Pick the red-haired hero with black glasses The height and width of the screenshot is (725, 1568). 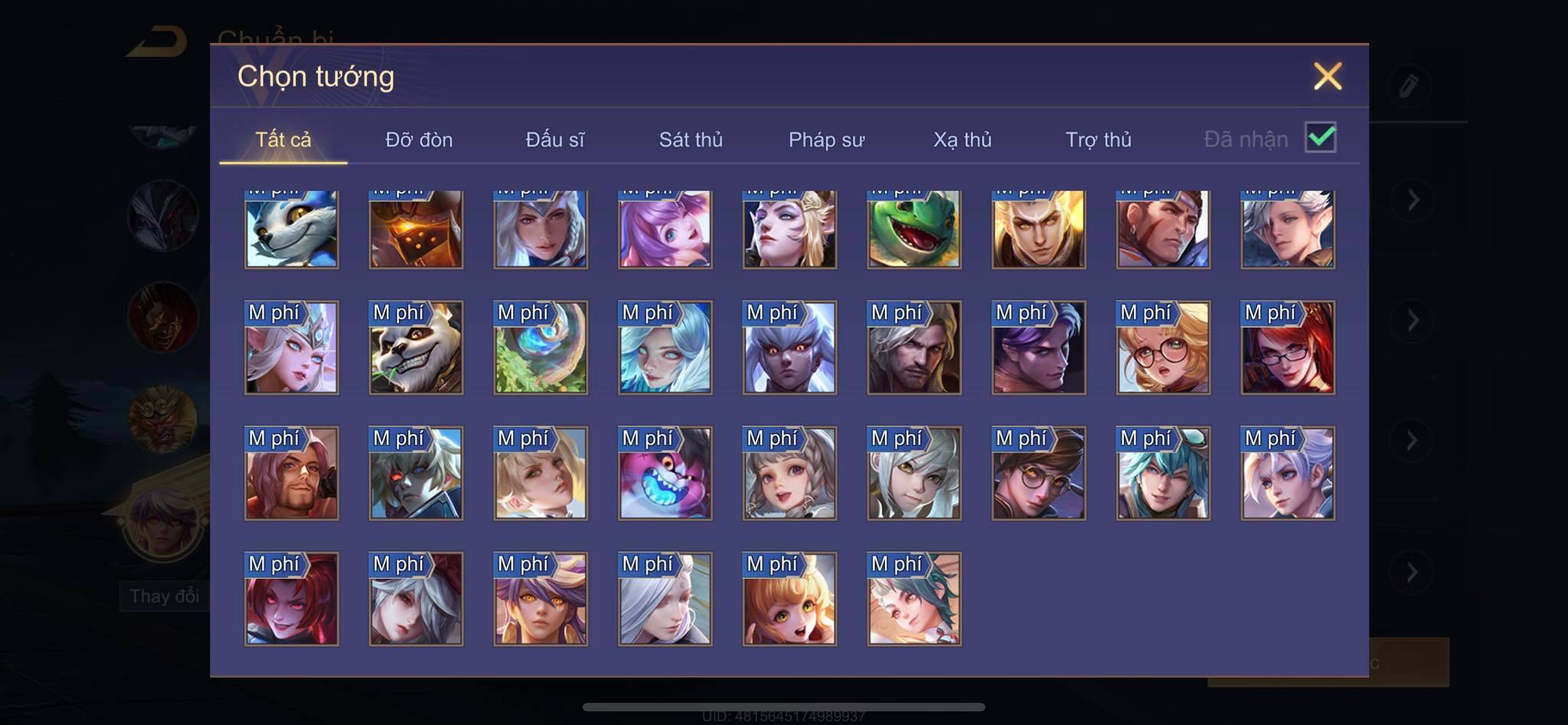[x=1287, y=348]
